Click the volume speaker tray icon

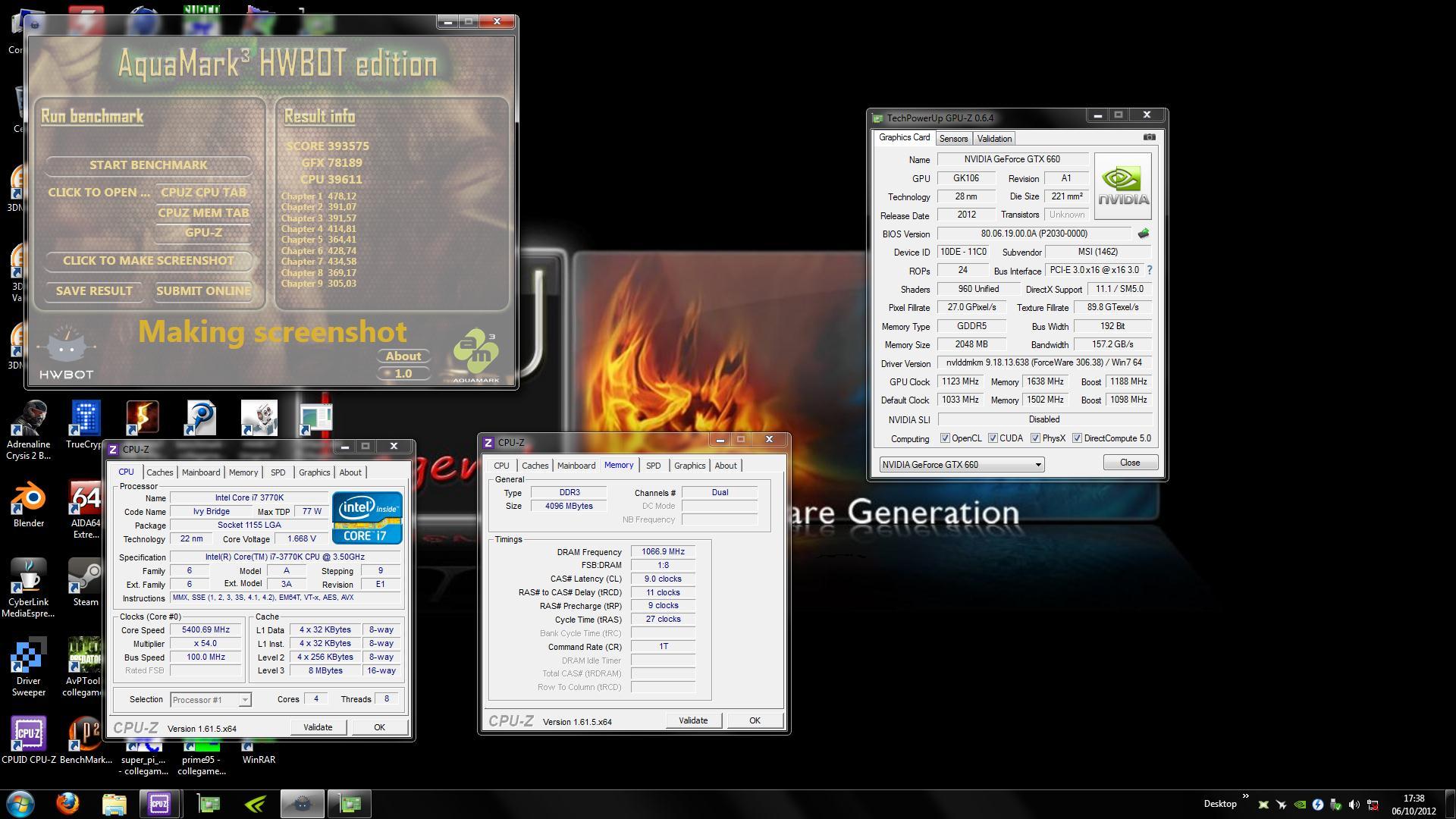1354,805
